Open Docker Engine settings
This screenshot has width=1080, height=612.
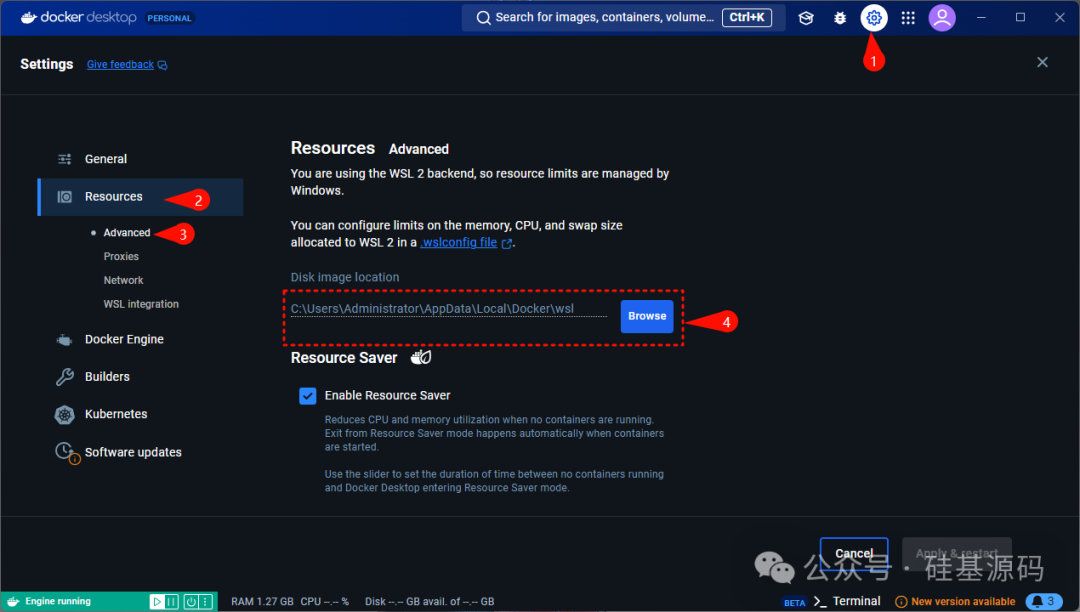124,339
